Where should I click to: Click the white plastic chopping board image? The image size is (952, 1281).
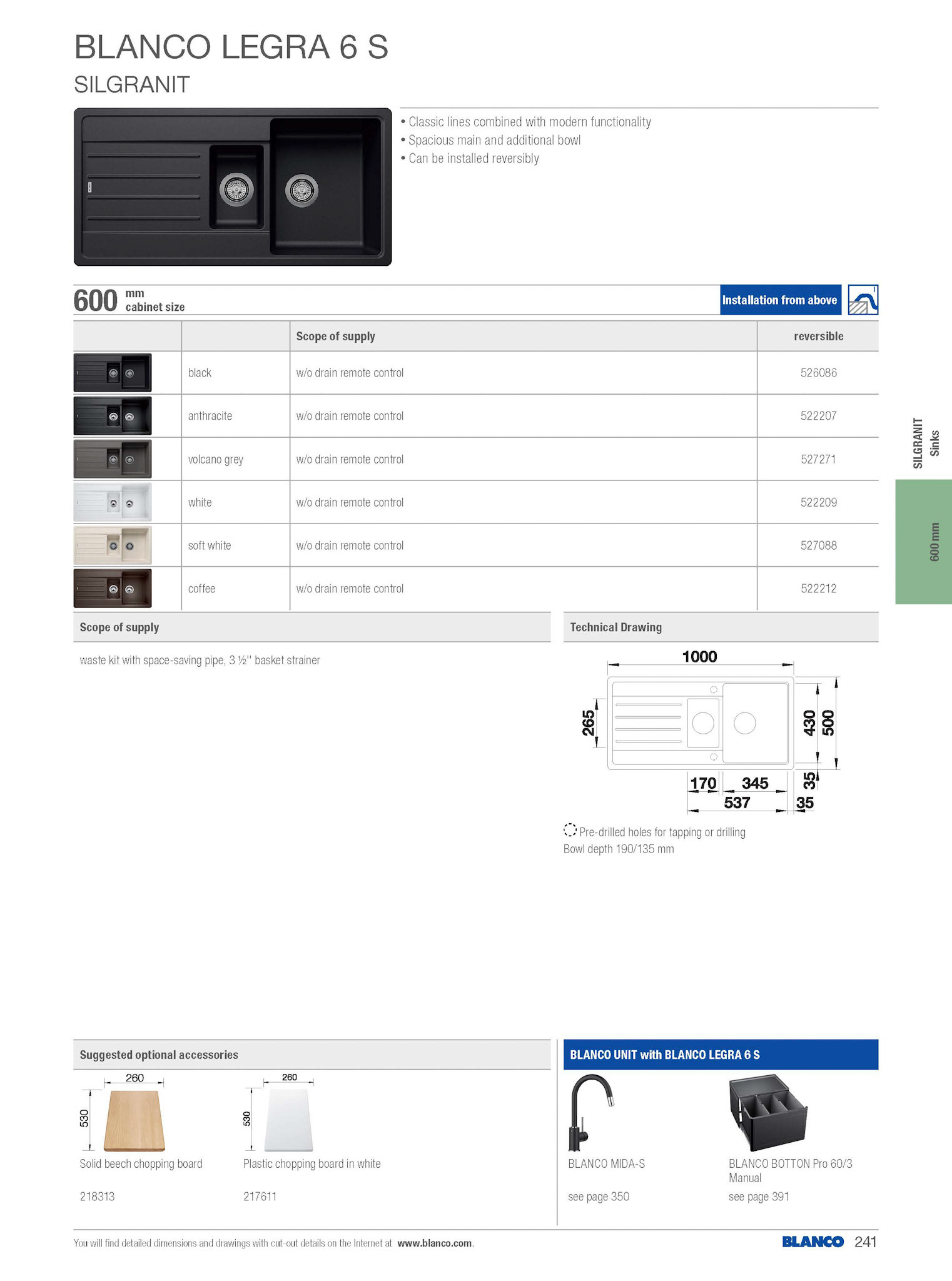coord(288,1120)
